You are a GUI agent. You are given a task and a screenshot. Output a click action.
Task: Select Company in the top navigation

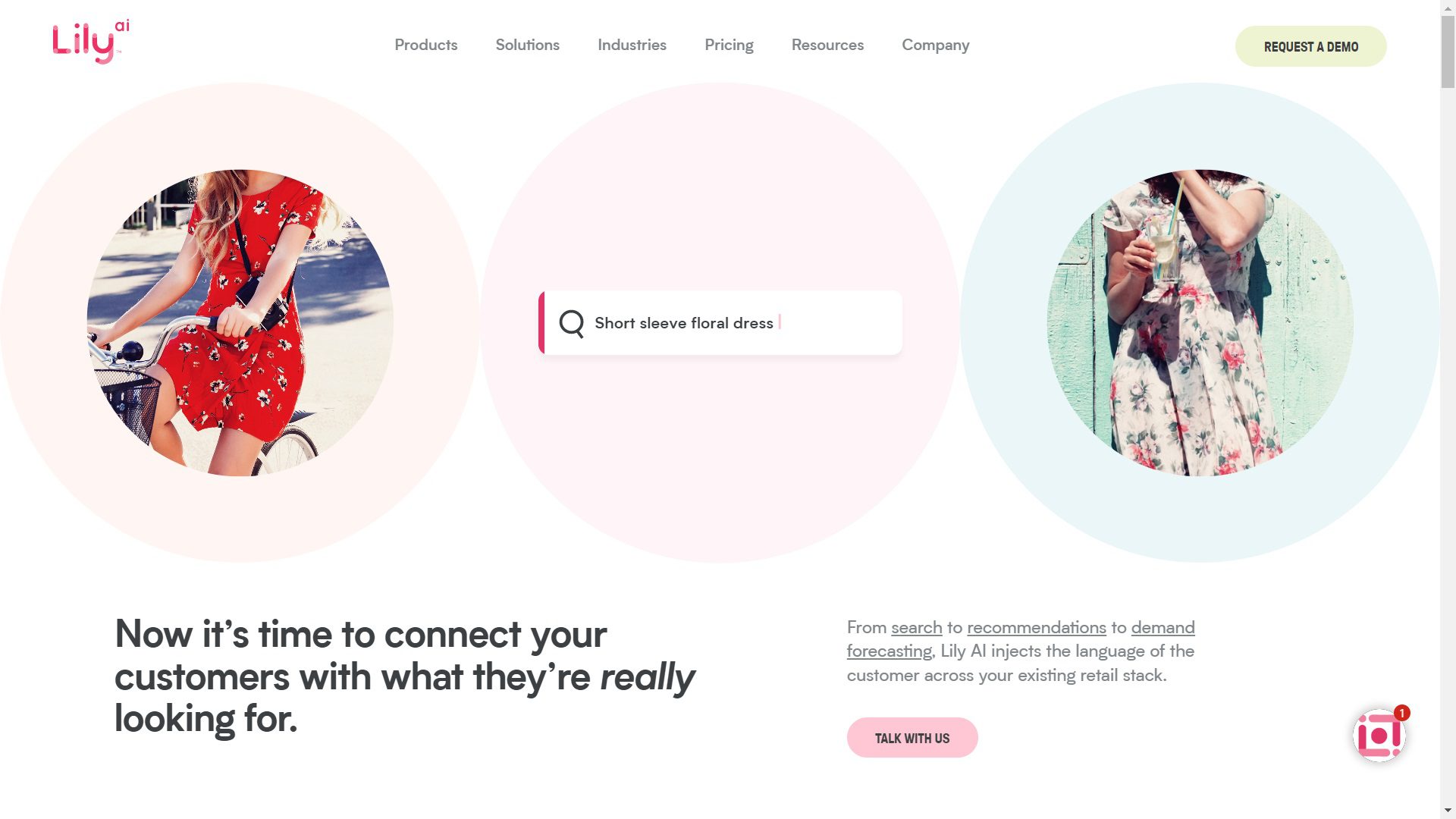(935, 45)
